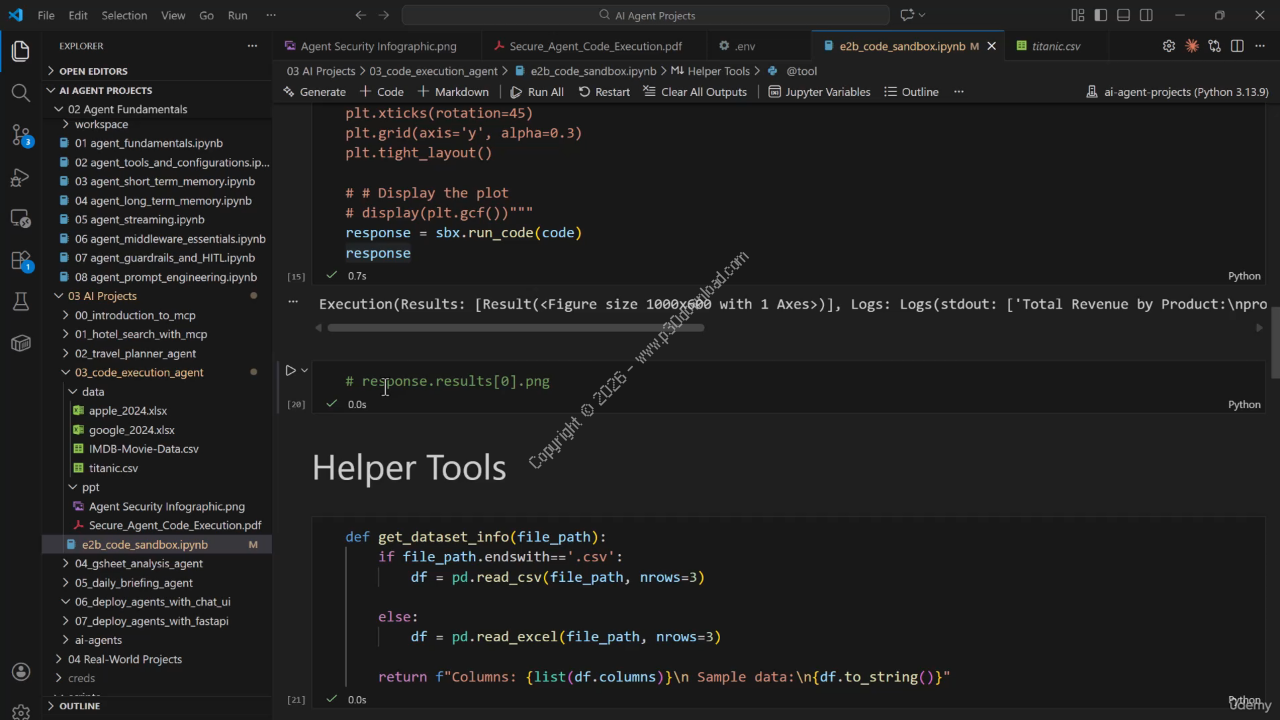Open Run and Debug view icon
The width and height of the screenshot is (1280, 720).
[x=20, y=178]
